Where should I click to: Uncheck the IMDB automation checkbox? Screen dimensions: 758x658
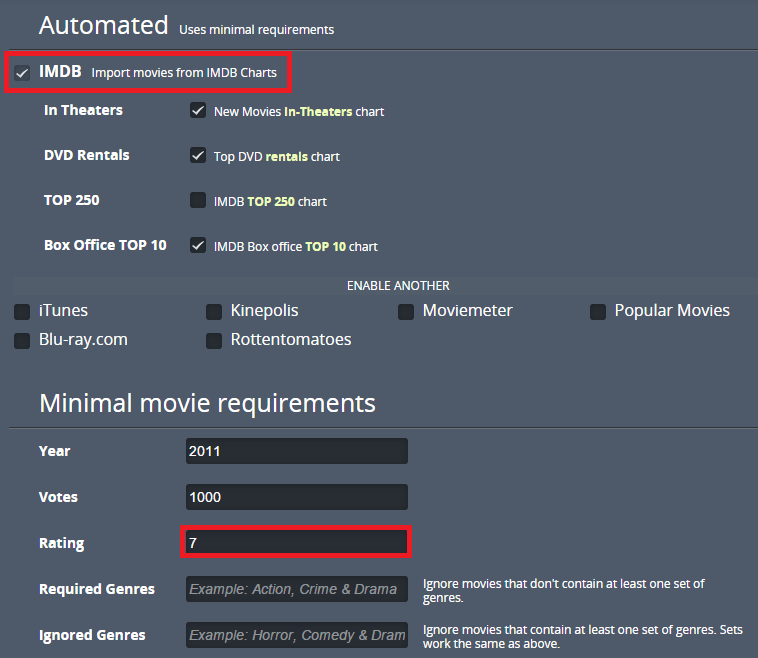(22, 73)
